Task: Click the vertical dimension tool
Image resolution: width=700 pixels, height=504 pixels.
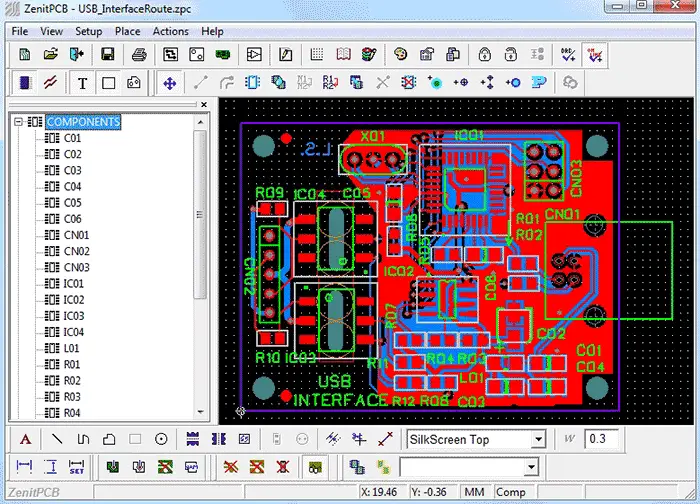Action: click(51, 467)
